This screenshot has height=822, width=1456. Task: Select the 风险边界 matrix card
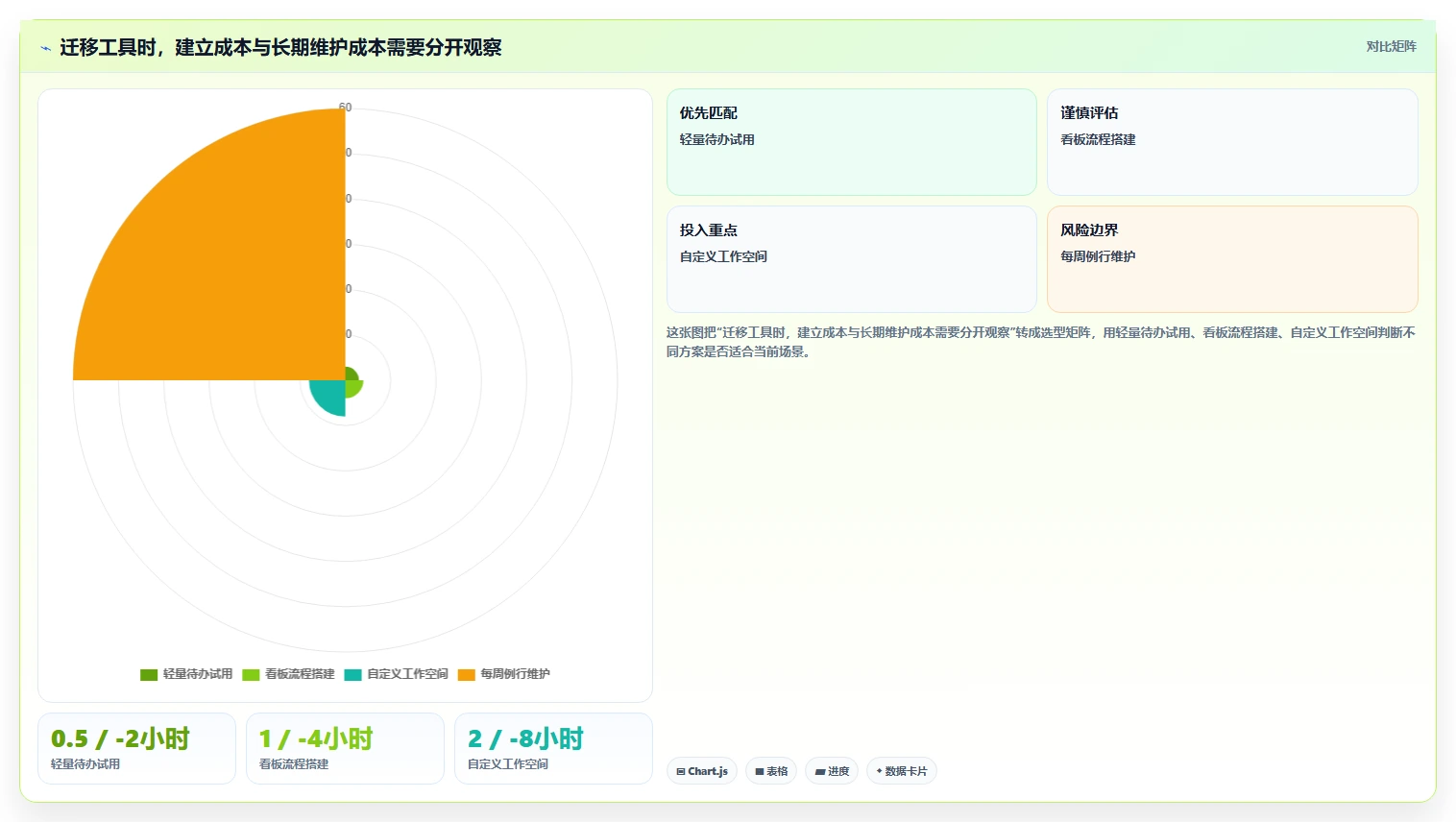pyautogui.click(x=1232, y=259)
